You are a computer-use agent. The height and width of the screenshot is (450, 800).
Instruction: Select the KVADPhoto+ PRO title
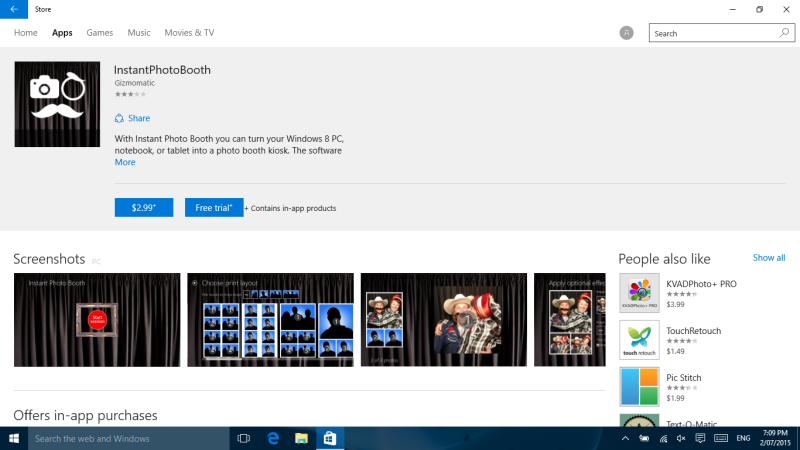click(x=702, y=284)
